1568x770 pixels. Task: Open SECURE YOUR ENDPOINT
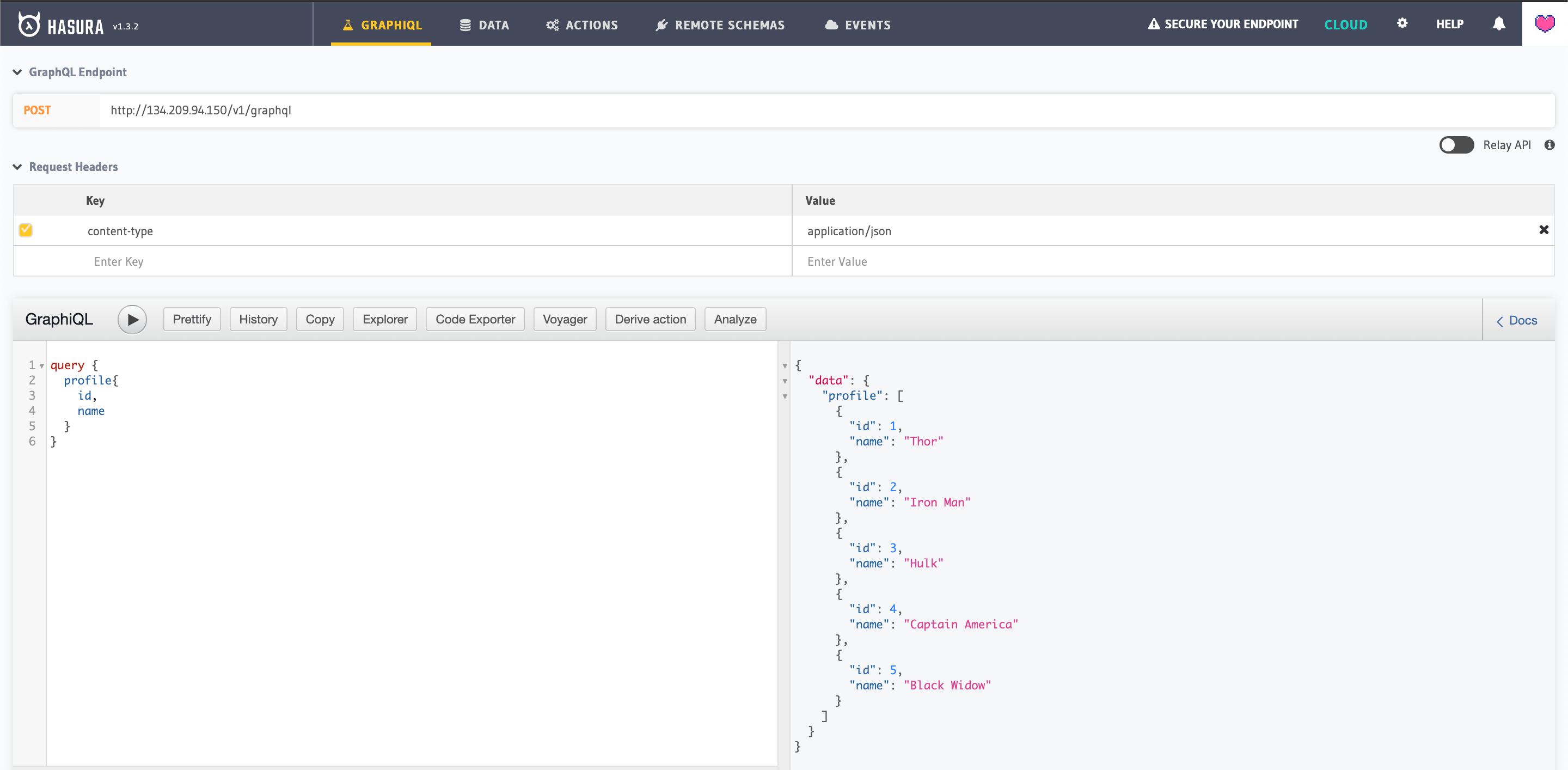(x=1223, y=24)
